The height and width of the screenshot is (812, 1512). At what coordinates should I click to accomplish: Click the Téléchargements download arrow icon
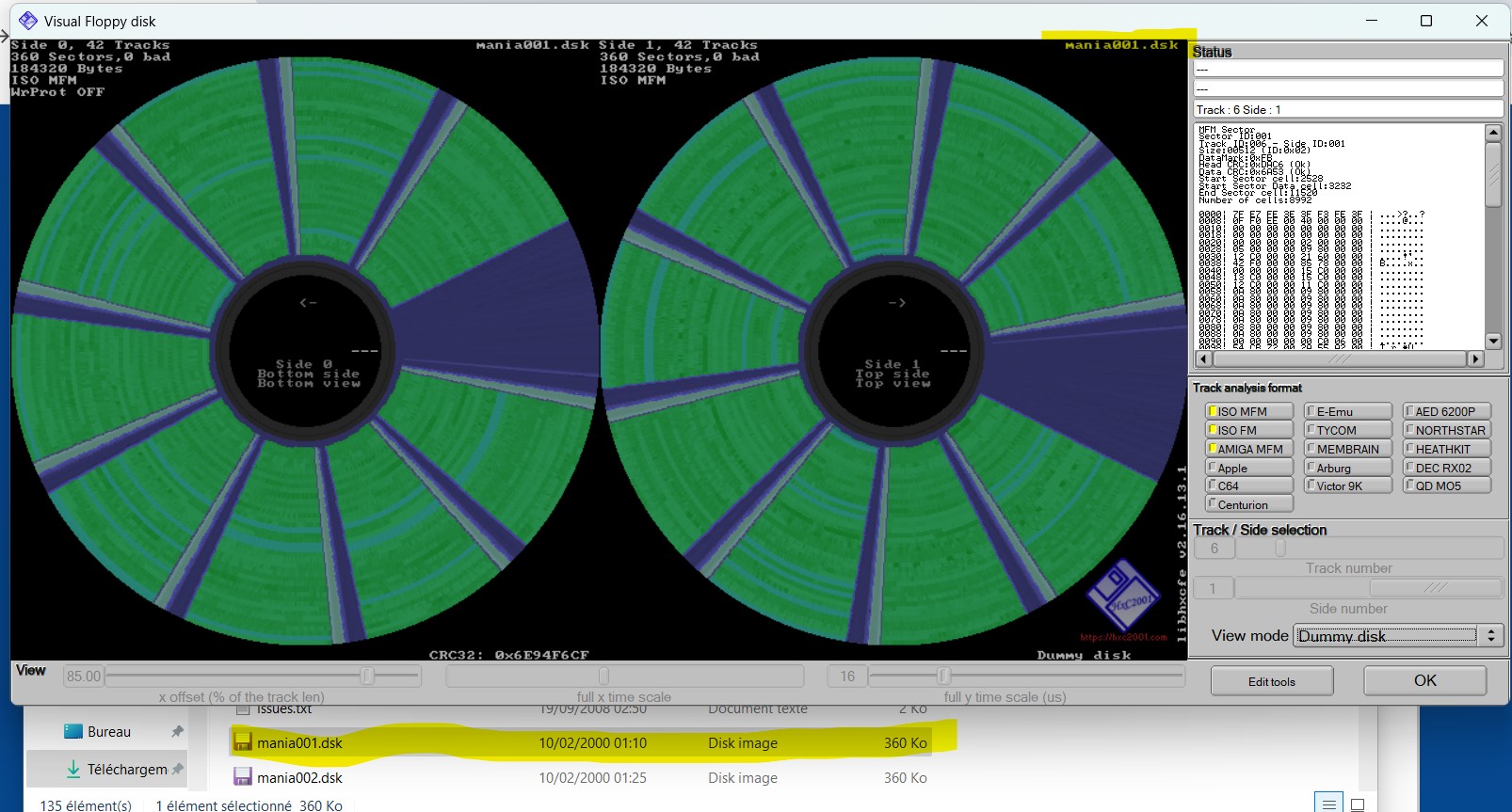(73, 769)
